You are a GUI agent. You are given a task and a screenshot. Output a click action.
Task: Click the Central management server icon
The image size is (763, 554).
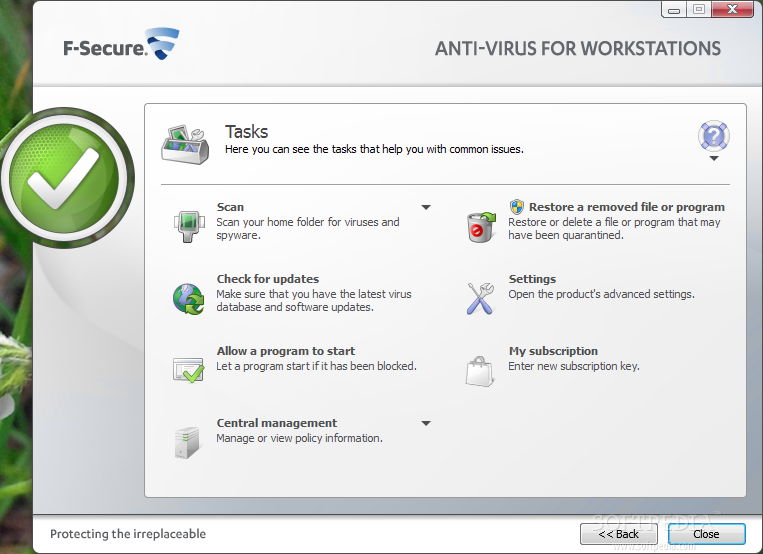pyautogui.click(x=187, y=442)
